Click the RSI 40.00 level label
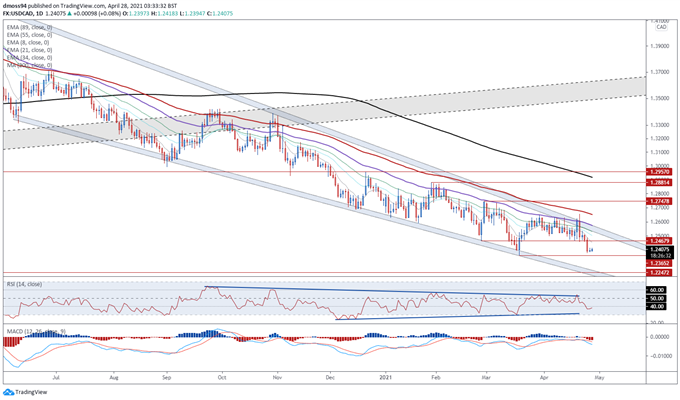The height and width of the screenshot is (400, 680). [x=657, y=306]
